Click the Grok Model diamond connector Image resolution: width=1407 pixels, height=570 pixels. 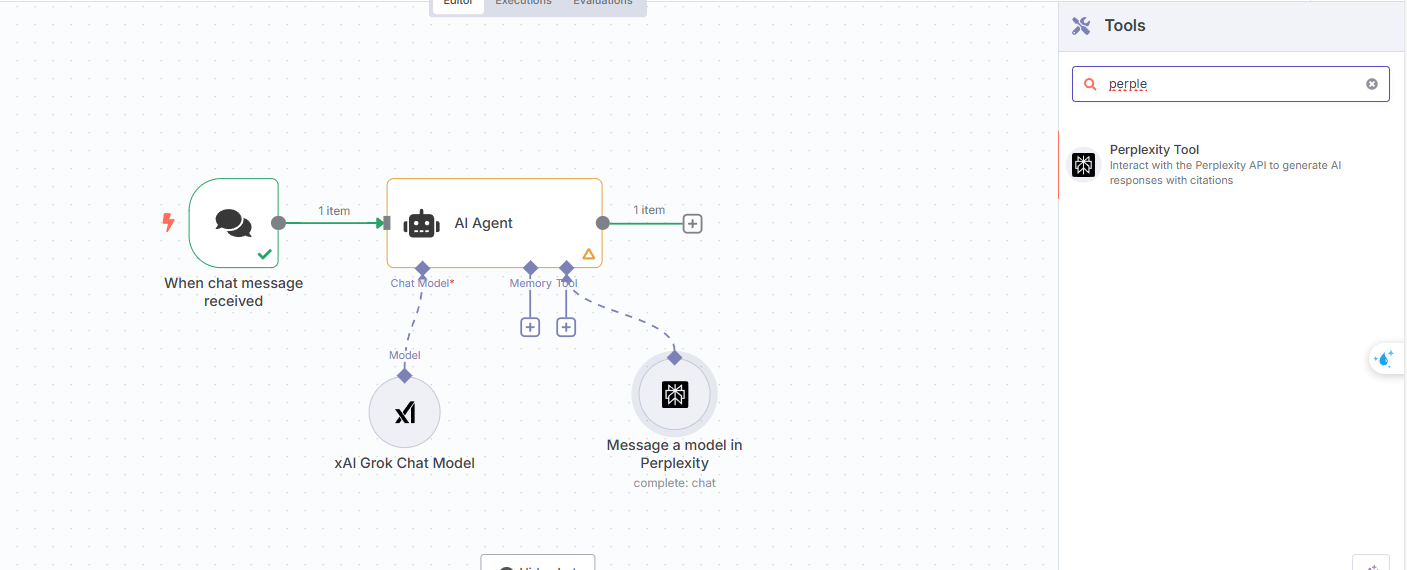pos(404,375)
